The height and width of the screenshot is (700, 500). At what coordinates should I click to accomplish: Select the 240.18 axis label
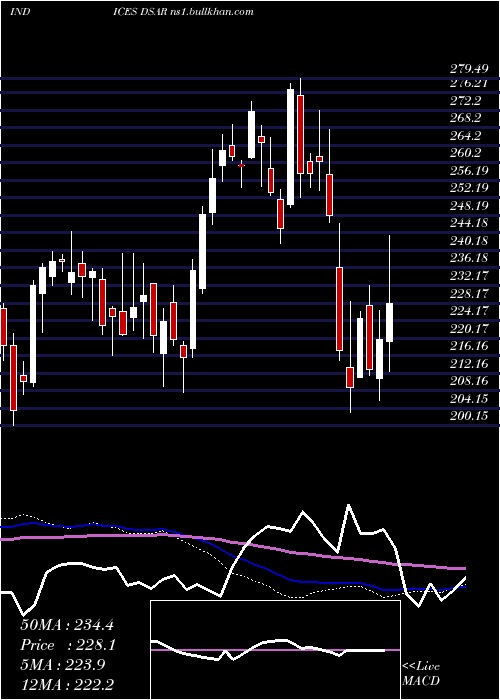coord(469,242)
